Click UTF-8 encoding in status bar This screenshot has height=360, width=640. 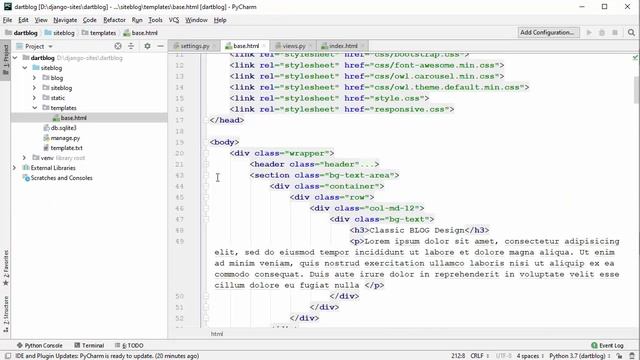(503, 356)
